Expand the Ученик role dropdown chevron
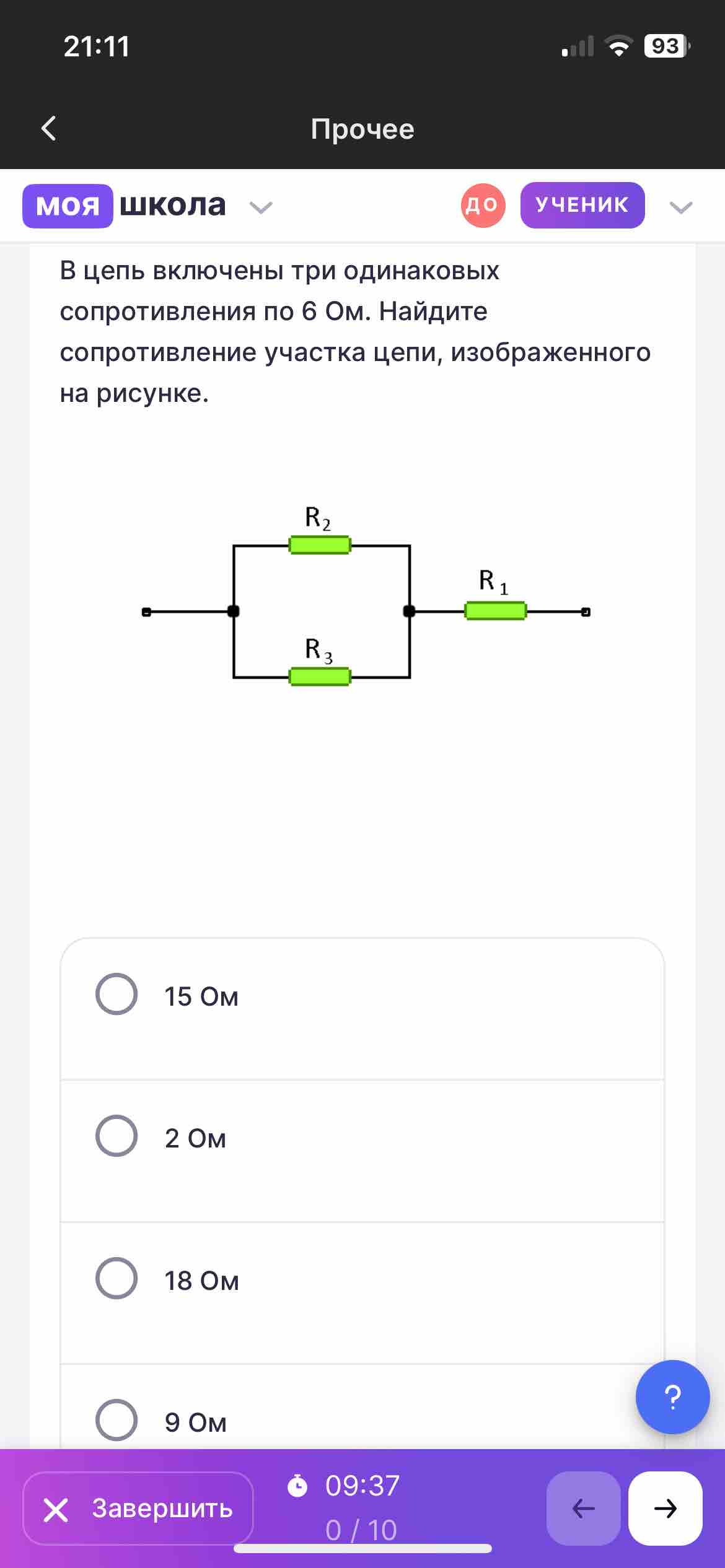Image resolution: width=725 pixels, height=1568 pixels. 681,207
